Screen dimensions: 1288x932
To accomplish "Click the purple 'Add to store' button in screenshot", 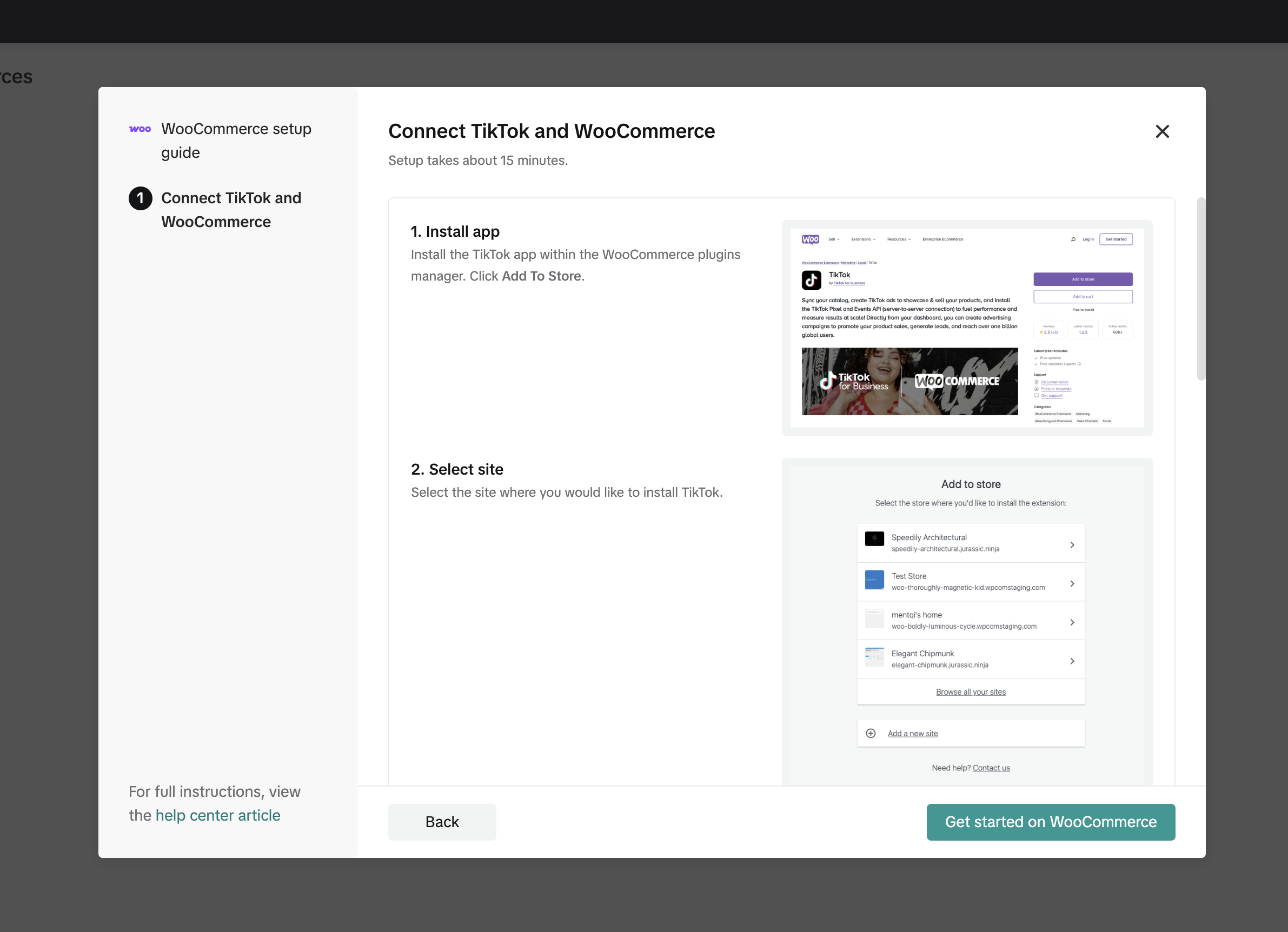I will [1083, 279].
